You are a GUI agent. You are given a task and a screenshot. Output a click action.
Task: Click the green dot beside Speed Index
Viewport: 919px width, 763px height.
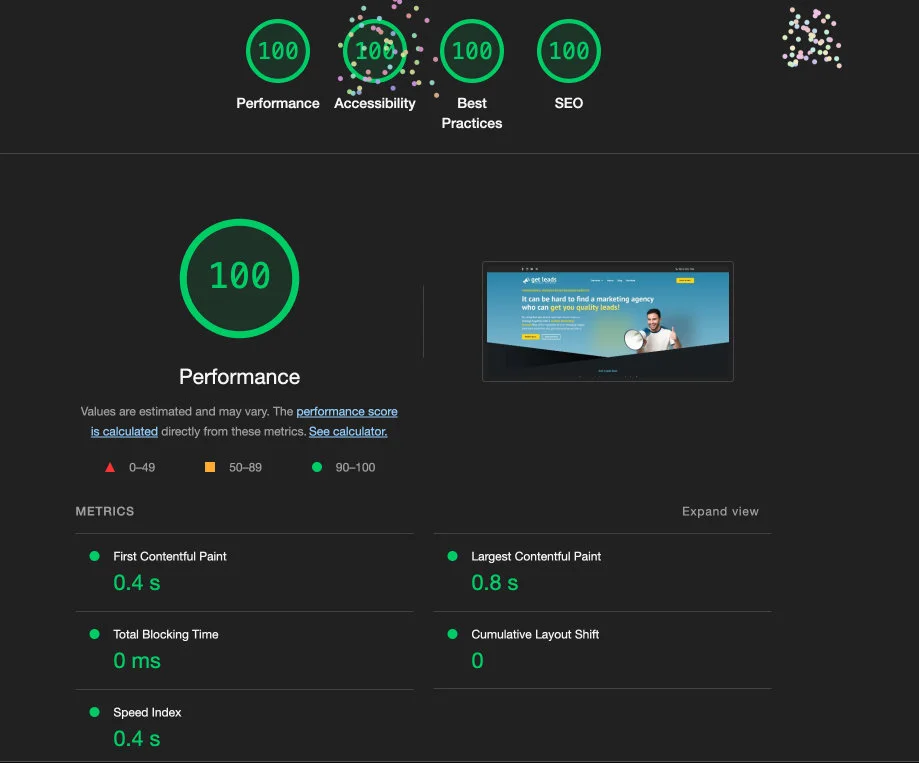[x=94, y=712]
